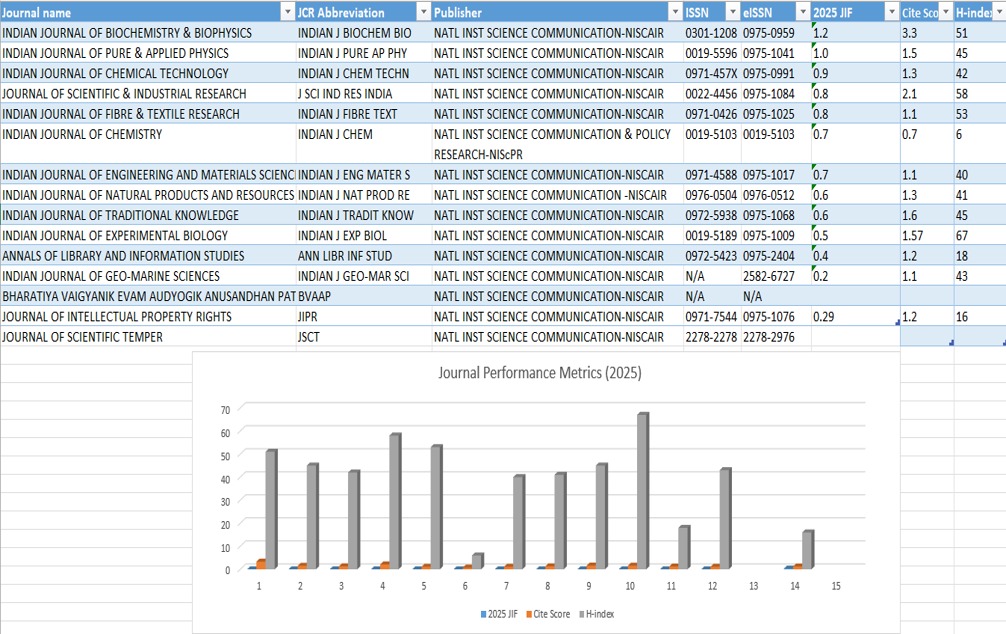Image resolution: width=1006 pixels, height=634 pixels.
Task: Open the JCR Abbreviation filter dropdown
Action: pos(423,12)
